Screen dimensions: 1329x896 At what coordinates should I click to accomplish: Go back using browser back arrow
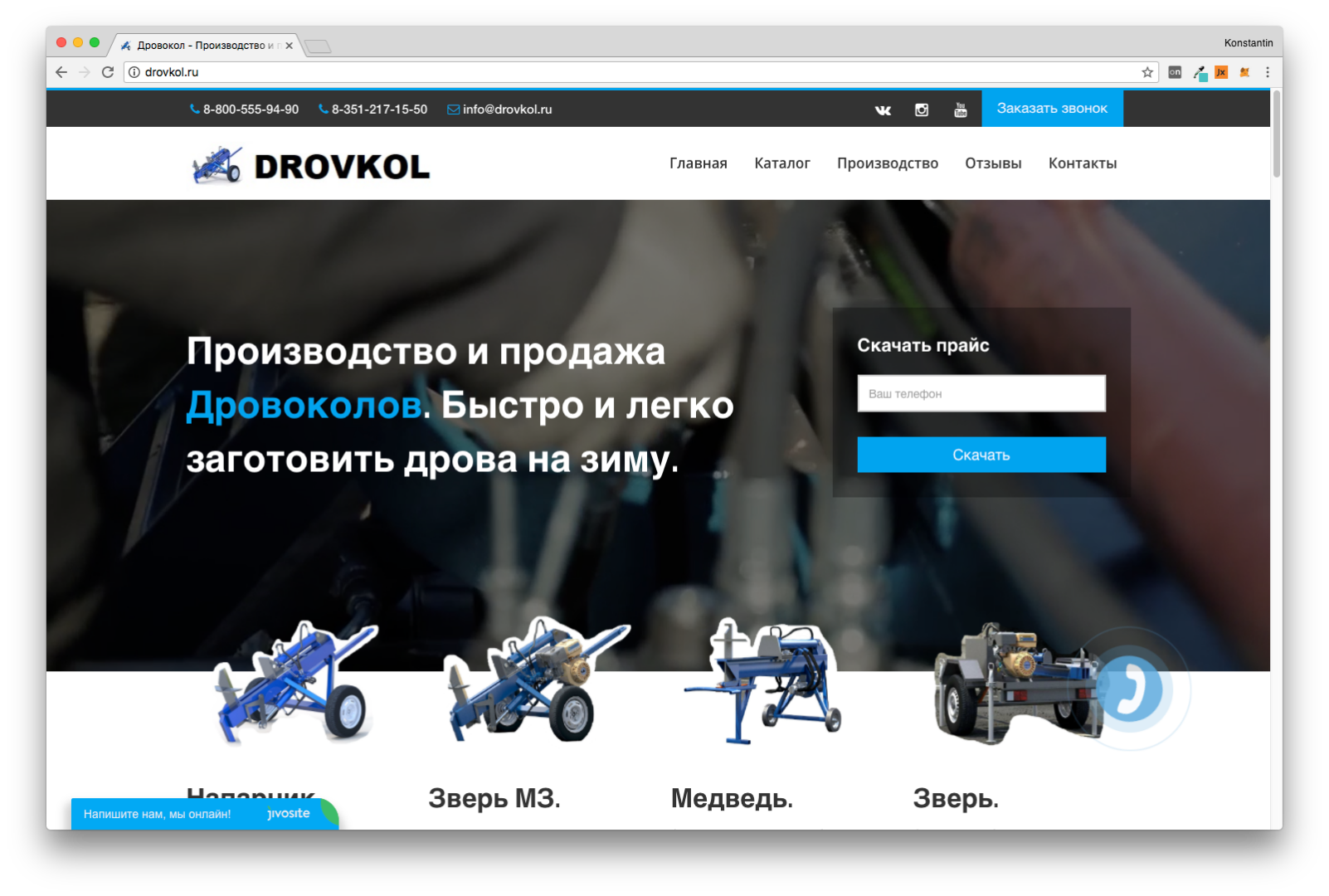(x=61, y=72)
